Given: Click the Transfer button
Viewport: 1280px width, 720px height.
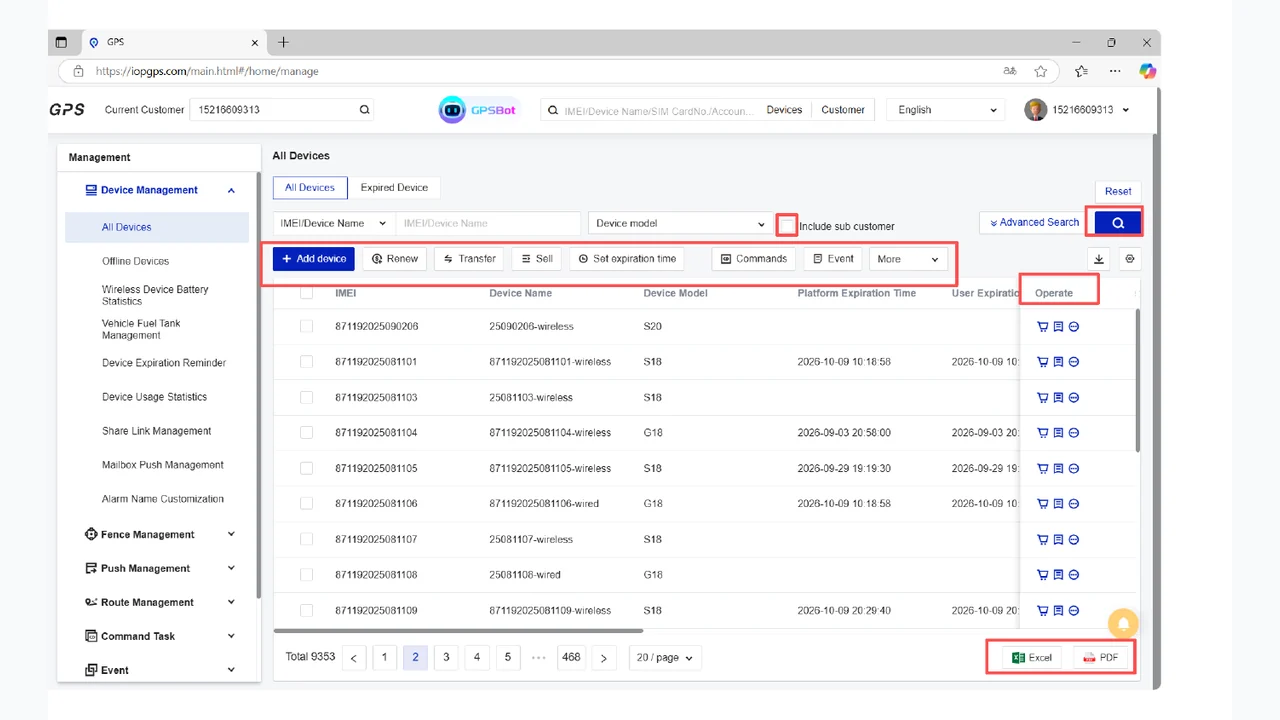Looking at the screenshot, I should (x=469, y=259).
